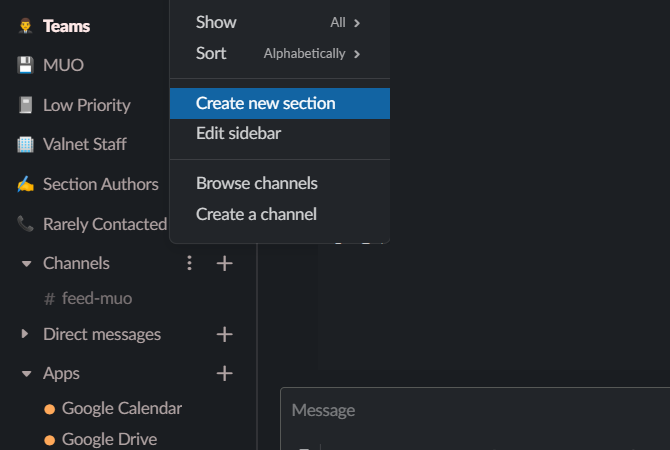The height and width of the screenshot is (450, 670).
Task: Click the Rarely Contacted phone icon
Action: pos(25,224)
